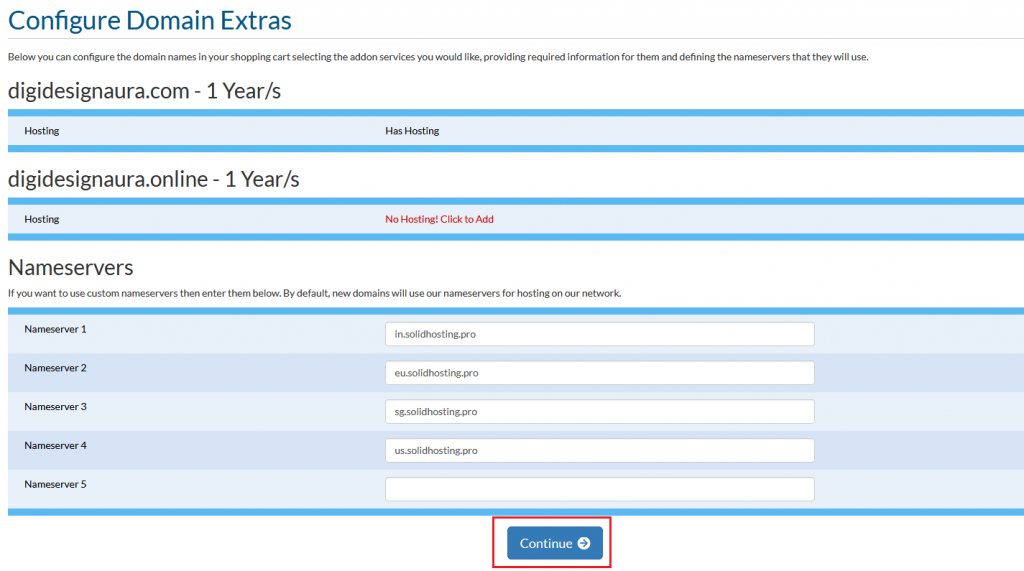Click the digidesignaura.com - 1 Year/s heading
This screenshot has height=571, width=1024.
click(144, 91)
